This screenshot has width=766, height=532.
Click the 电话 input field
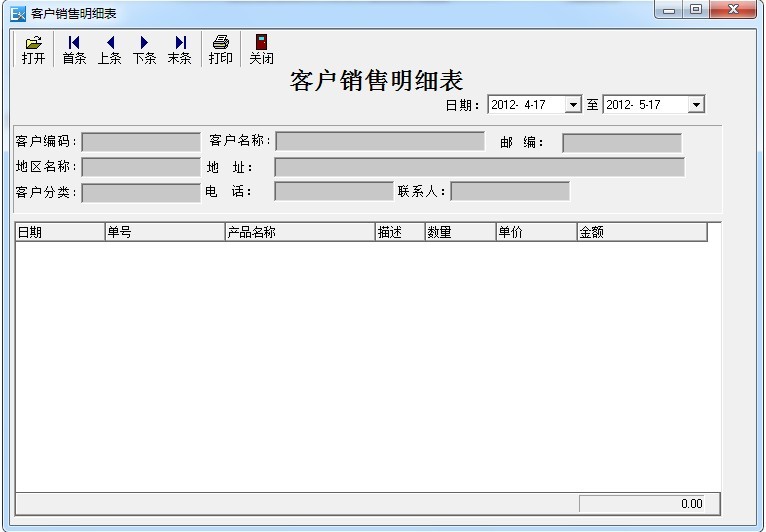tap(334, 191)
